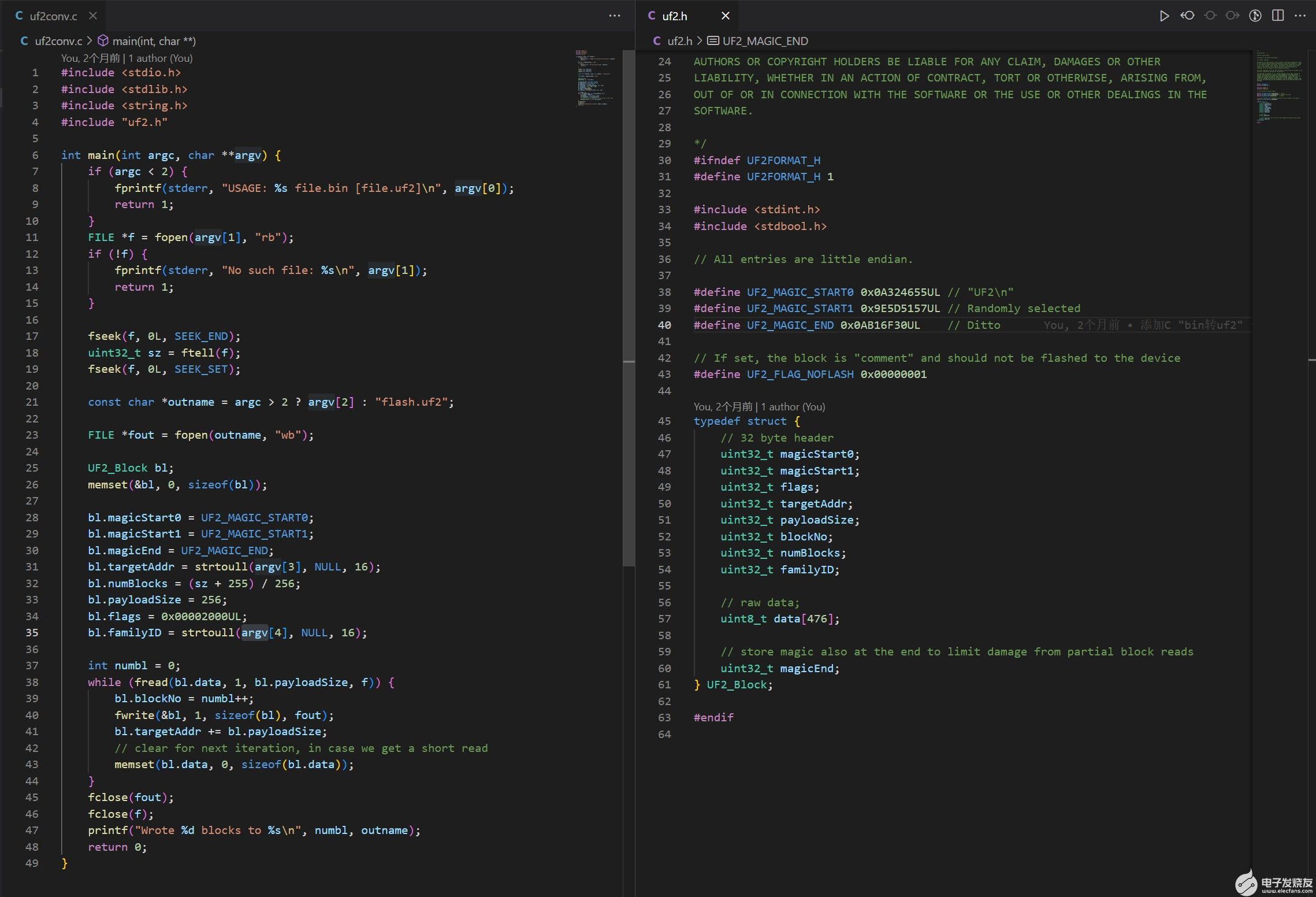Click UF2_Block type in line 25 of uf2conv.c
This screenshot has width=1316, height=897.
point(118,468)
